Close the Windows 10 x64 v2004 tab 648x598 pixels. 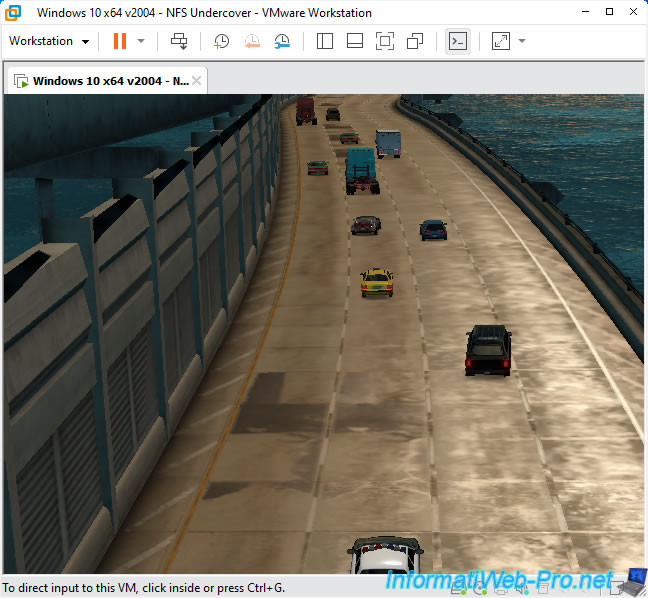coord(197,81)
